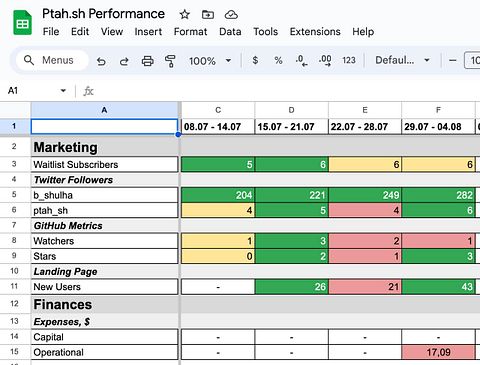Star the Ptah.sh Performance document
The height and width of the screenshot is (365, 480).
[184, 14]
